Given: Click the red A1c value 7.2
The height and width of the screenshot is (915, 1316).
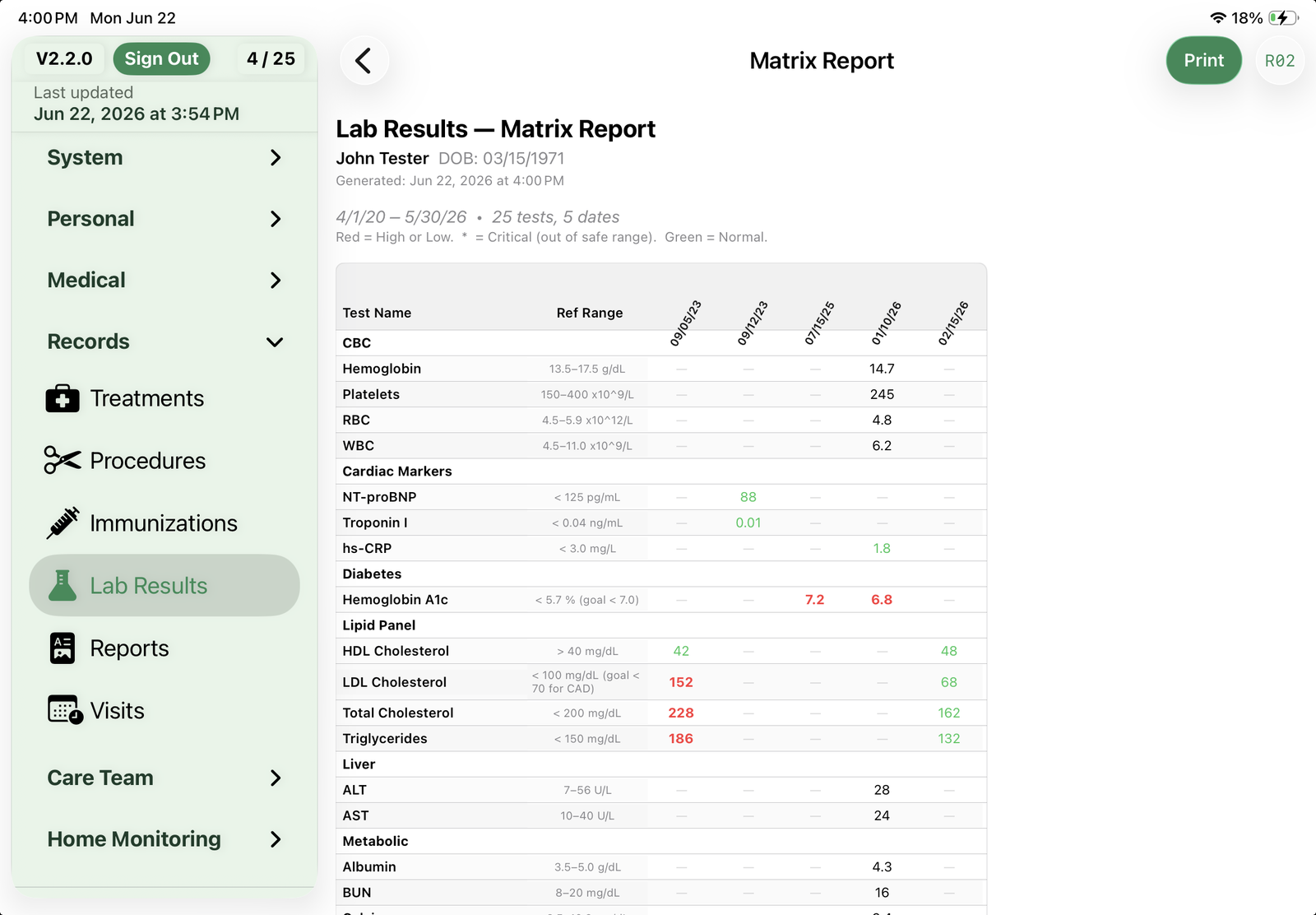Looking at the screenshot, I should 814,600.
